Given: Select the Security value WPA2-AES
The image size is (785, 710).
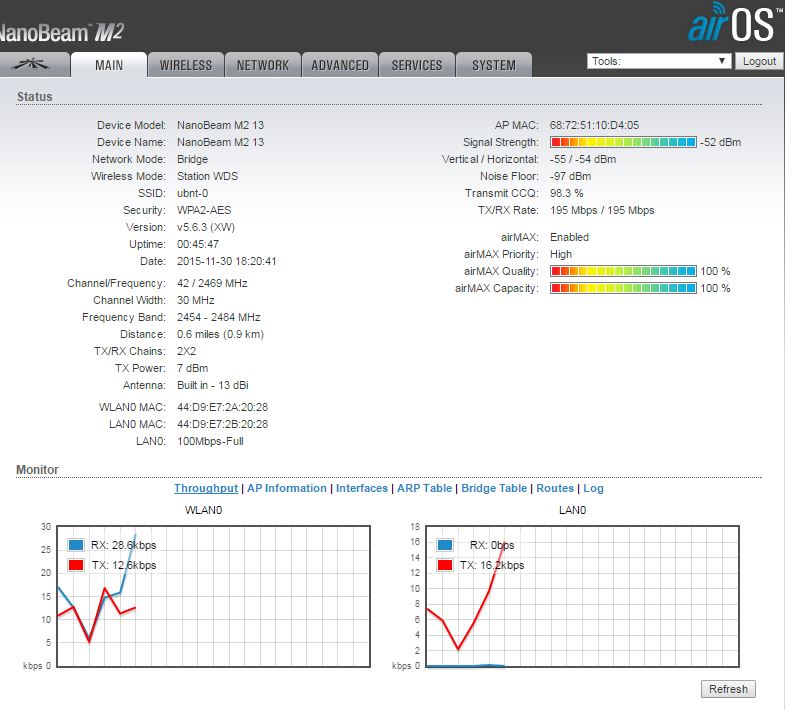Looking at the screenshot, I should 204,210.
